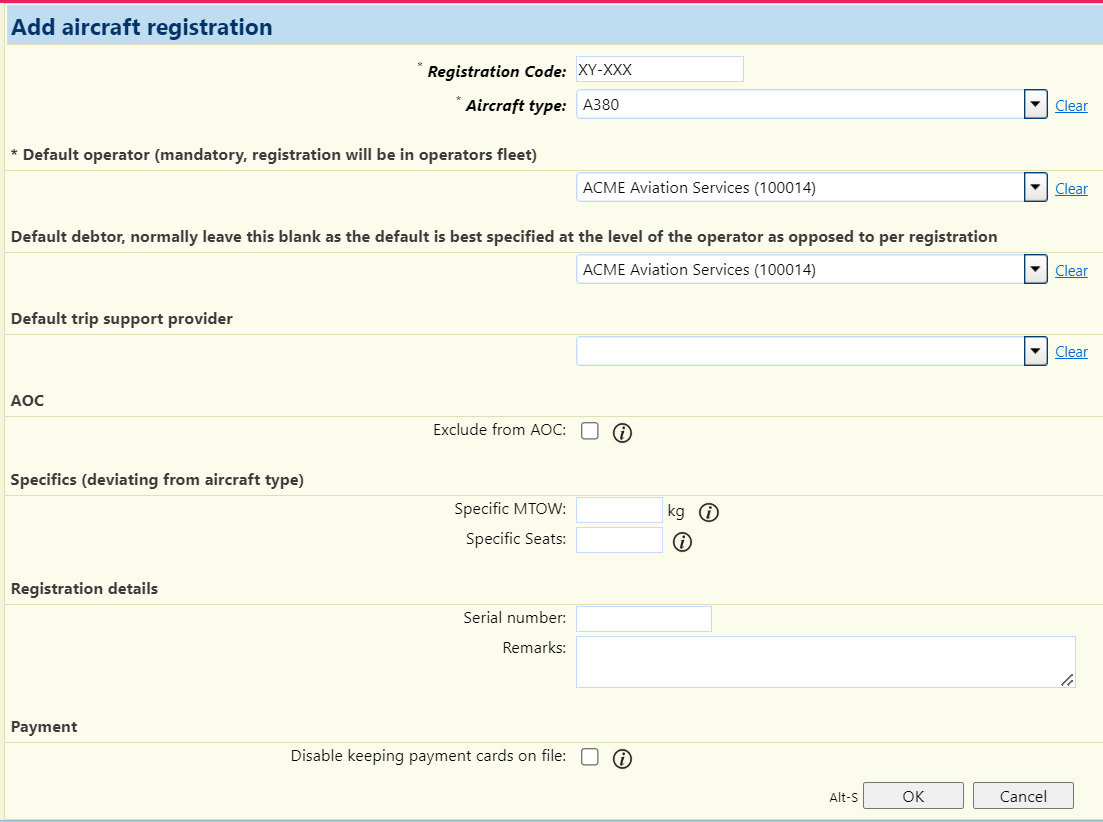Clear the Default trip support provider
1103x822 pixels.
pos(1071,352)
